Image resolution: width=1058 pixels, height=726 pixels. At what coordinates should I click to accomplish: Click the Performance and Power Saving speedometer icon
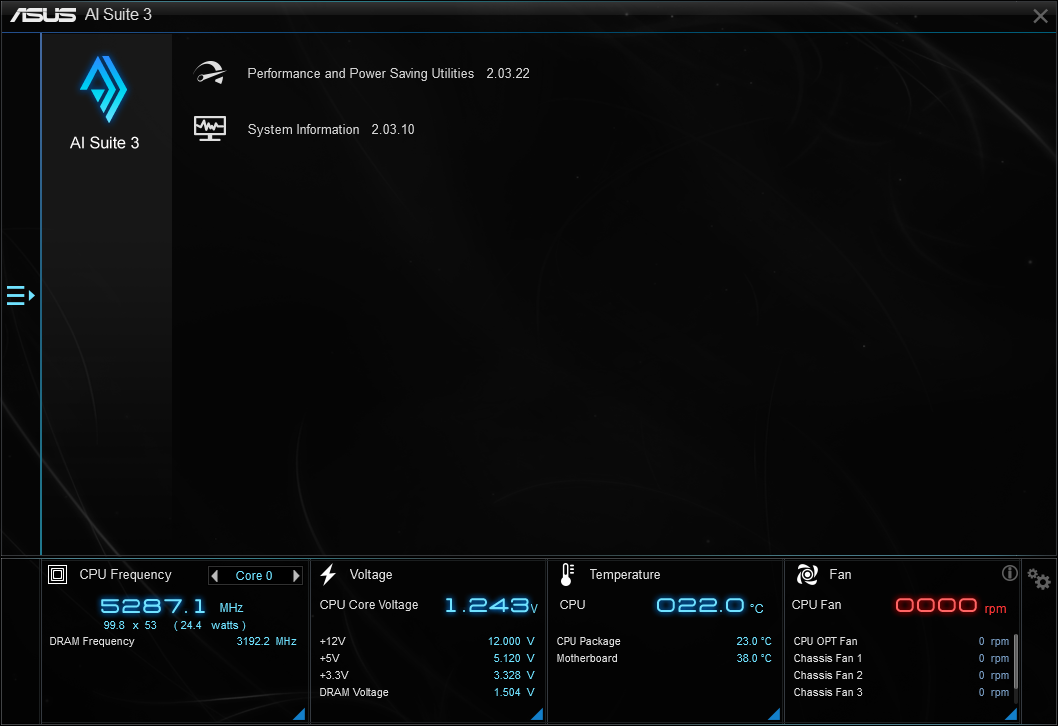(x=210, y=73)
